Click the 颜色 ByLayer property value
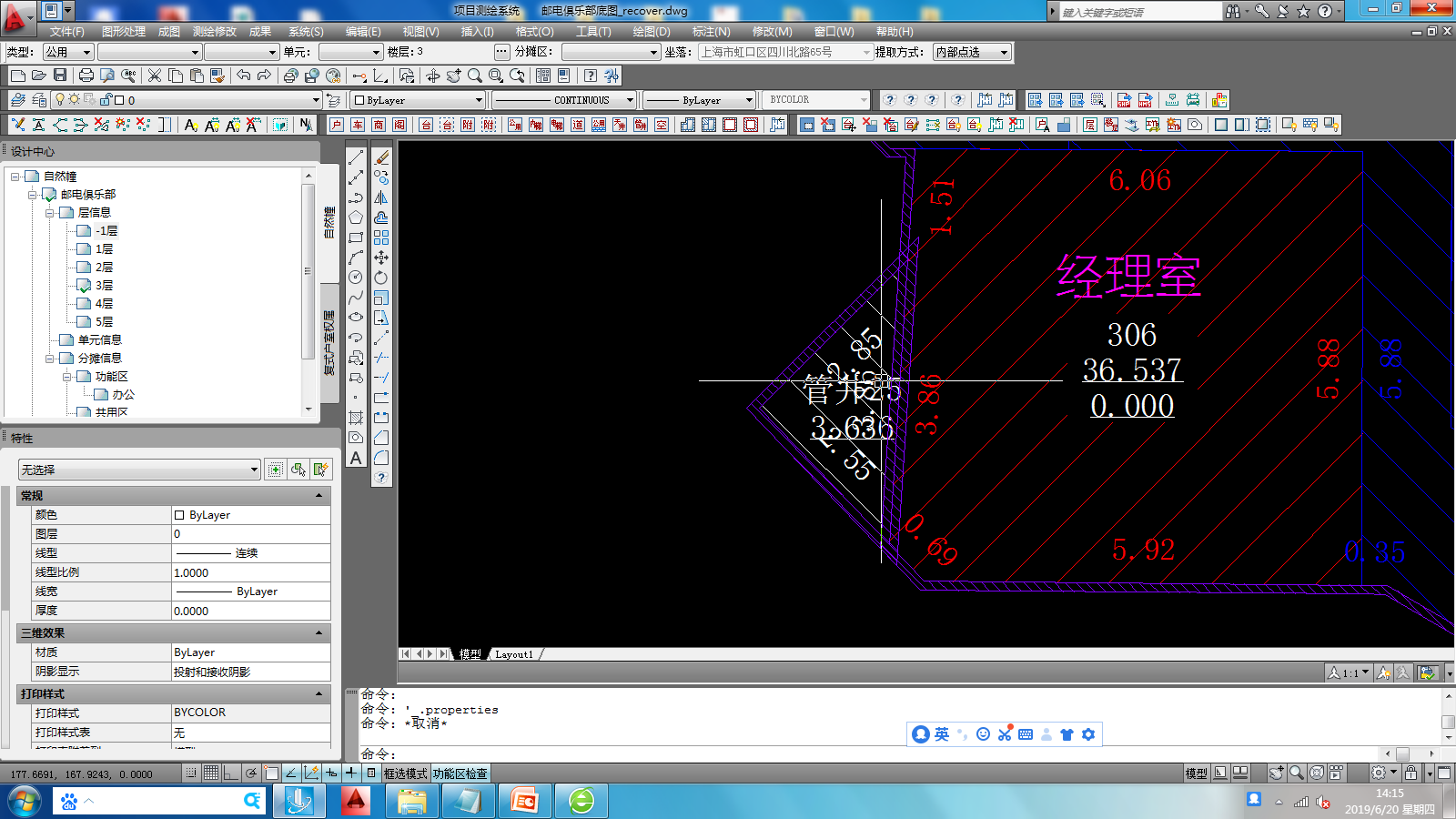This screenshot has width=1456, height=819. click(x=251, y=515)
